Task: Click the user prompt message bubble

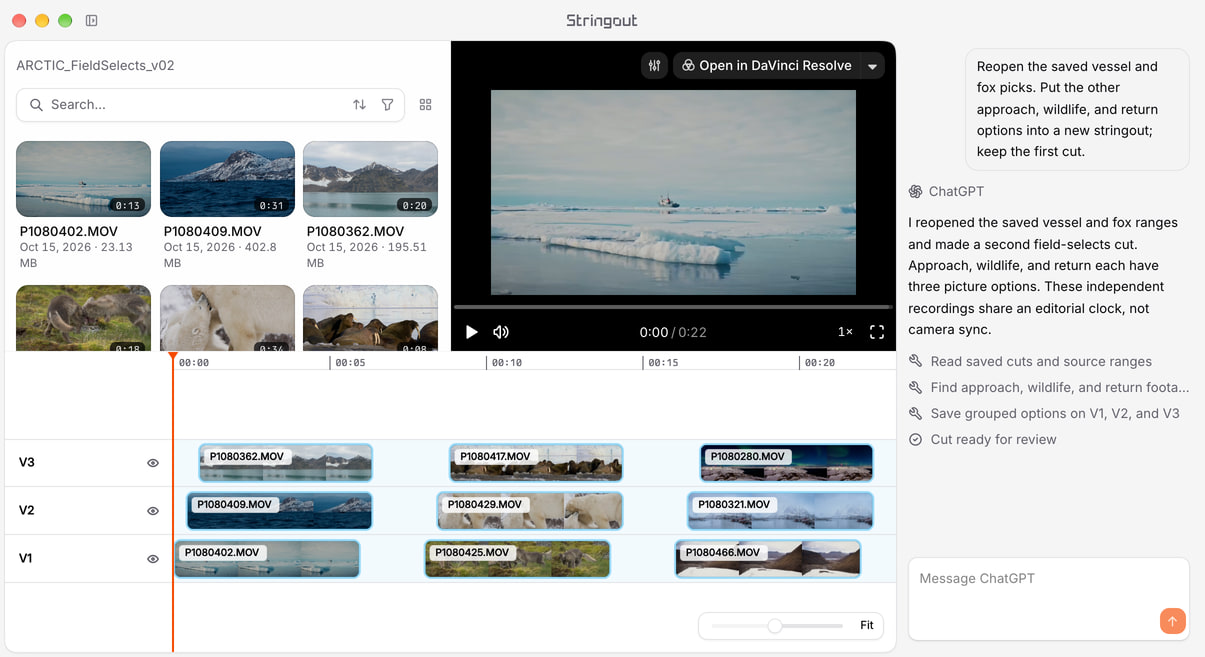Action: (x=1077, y=109)
